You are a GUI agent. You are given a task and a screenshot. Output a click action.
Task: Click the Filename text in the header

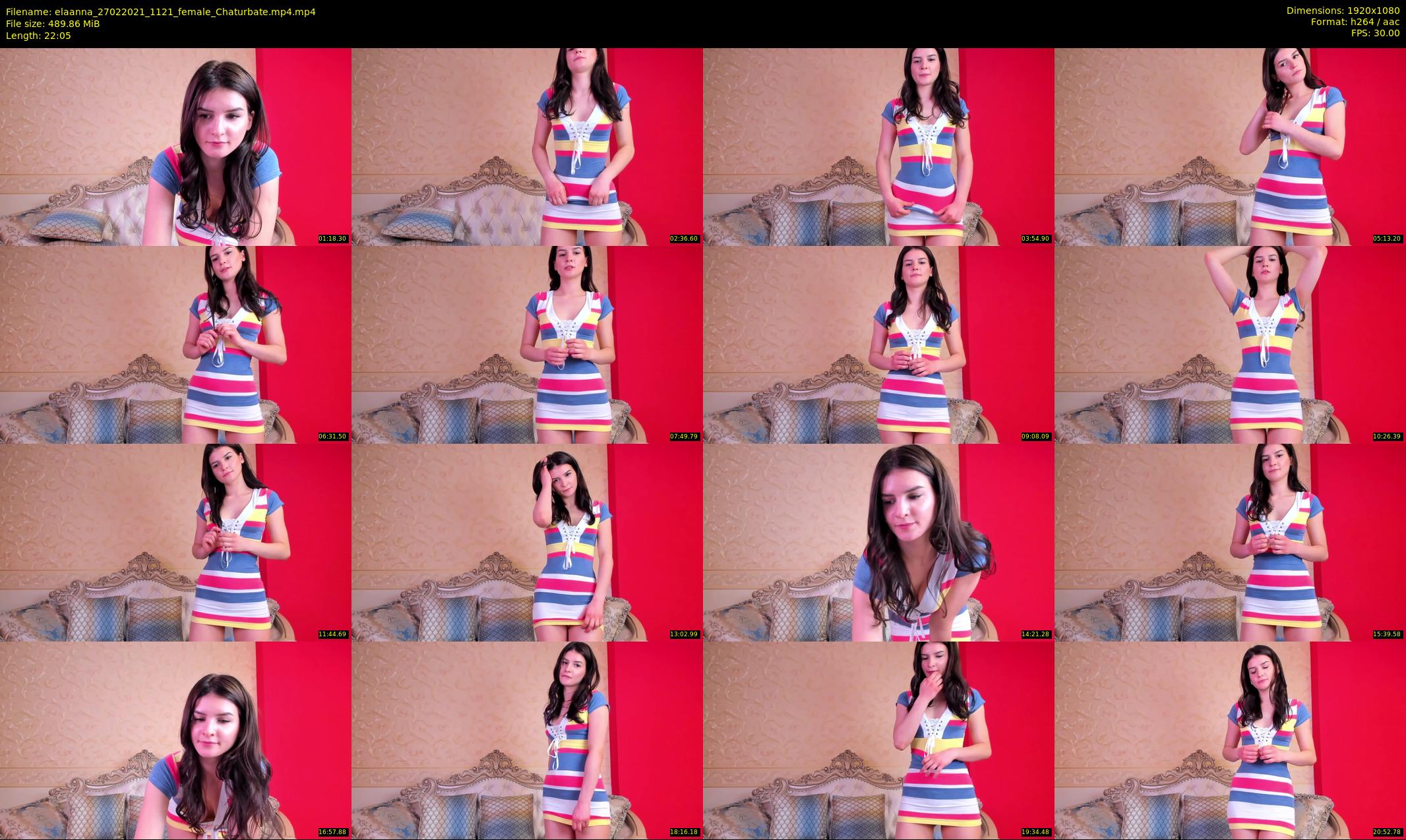[x=160, y=12]
